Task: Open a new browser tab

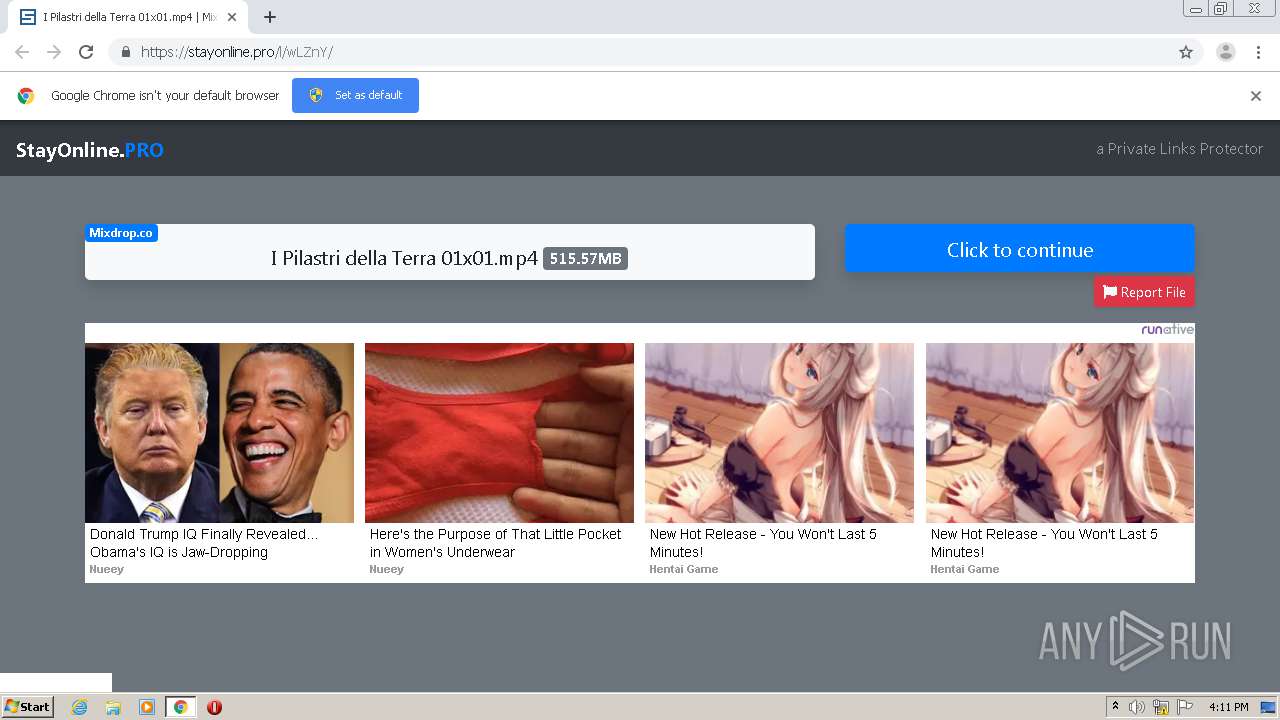Action: (270, 17)
